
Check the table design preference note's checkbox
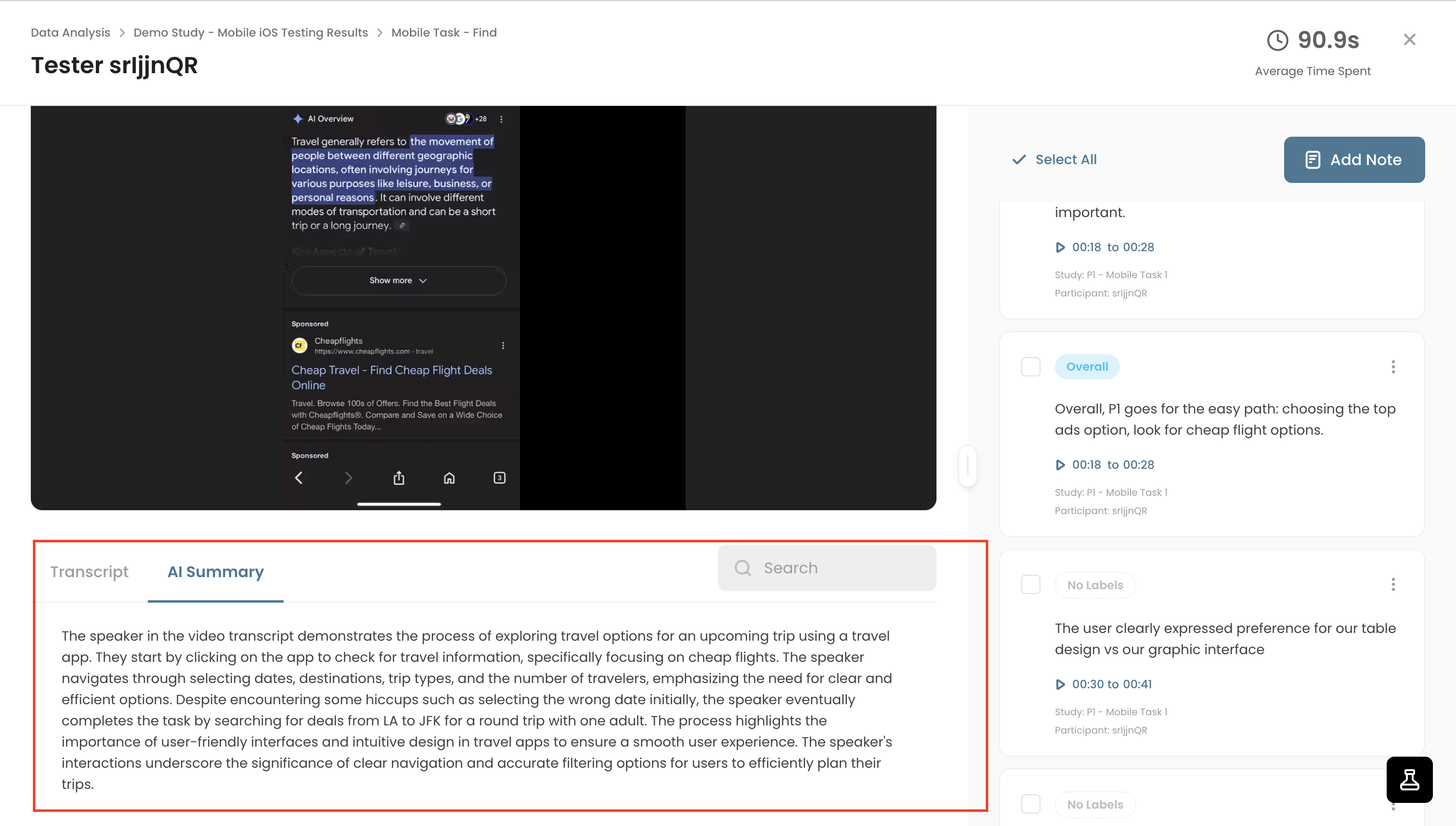(x=1030, y=584)
